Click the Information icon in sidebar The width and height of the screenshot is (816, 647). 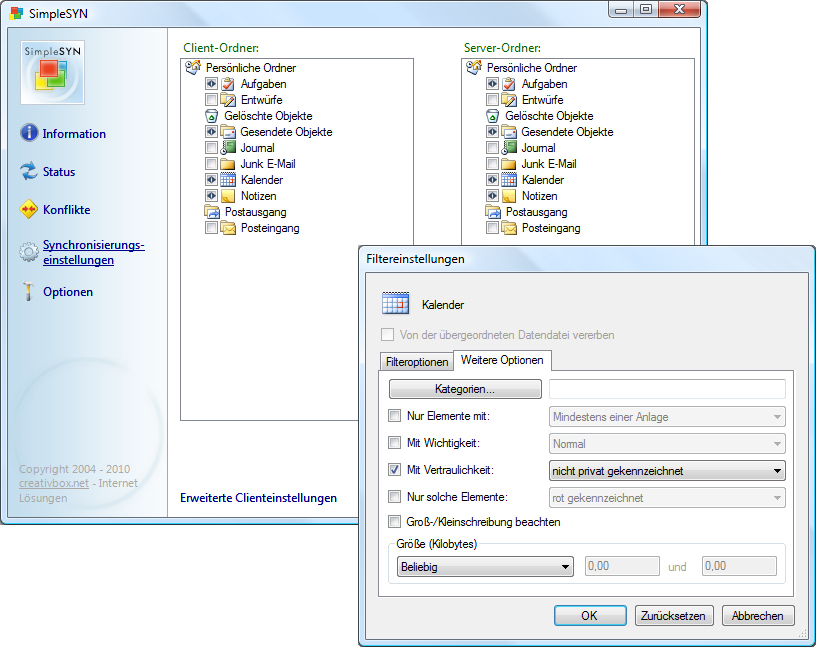coord(29,133)
